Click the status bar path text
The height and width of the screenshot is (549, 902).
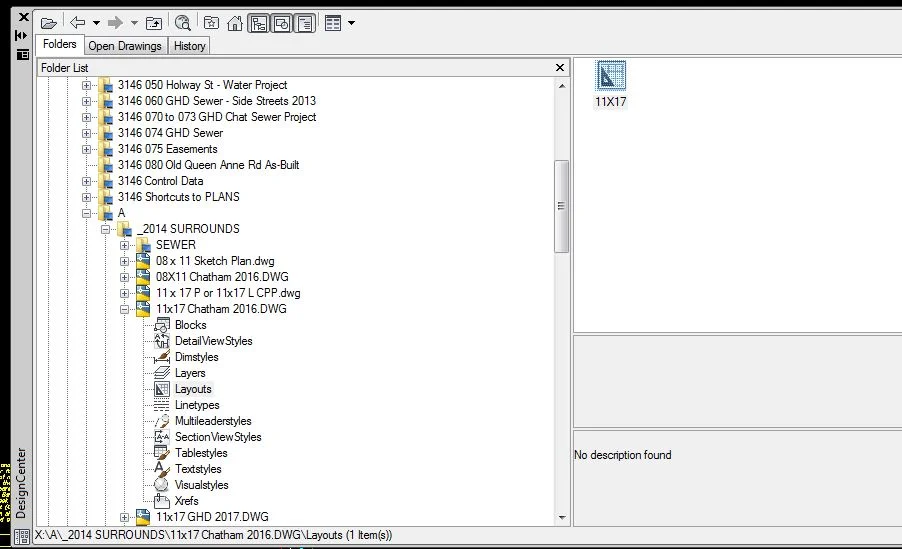click(x=213, y=535)
